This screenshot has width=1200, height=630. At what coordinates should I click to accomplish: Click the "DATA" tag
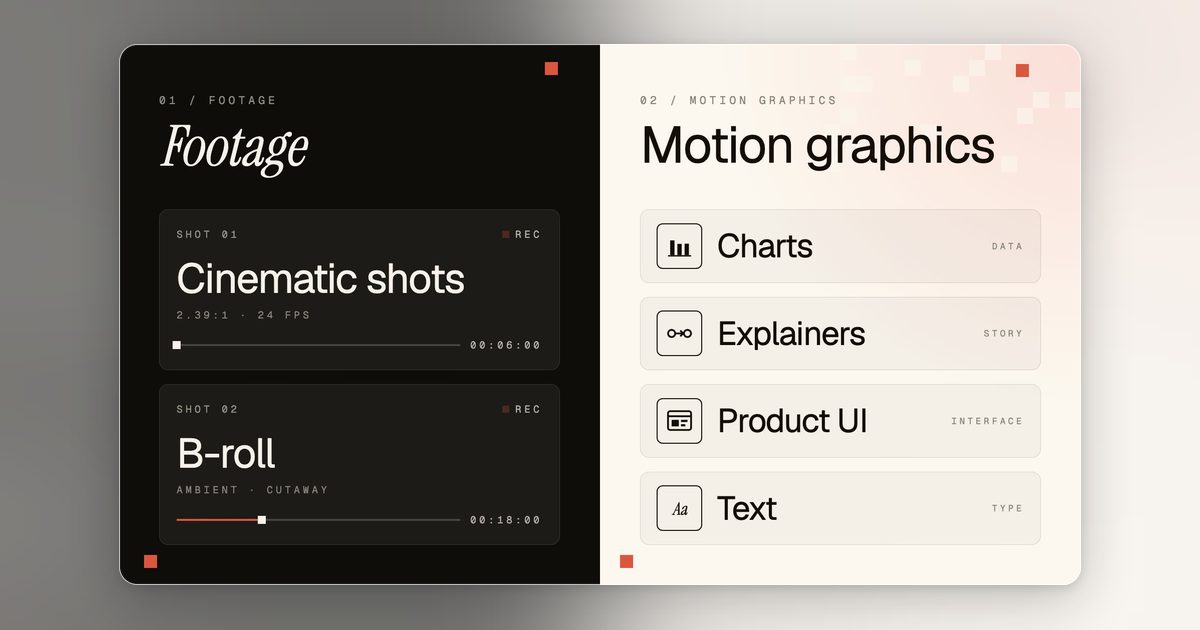[x=1007, y=246]
